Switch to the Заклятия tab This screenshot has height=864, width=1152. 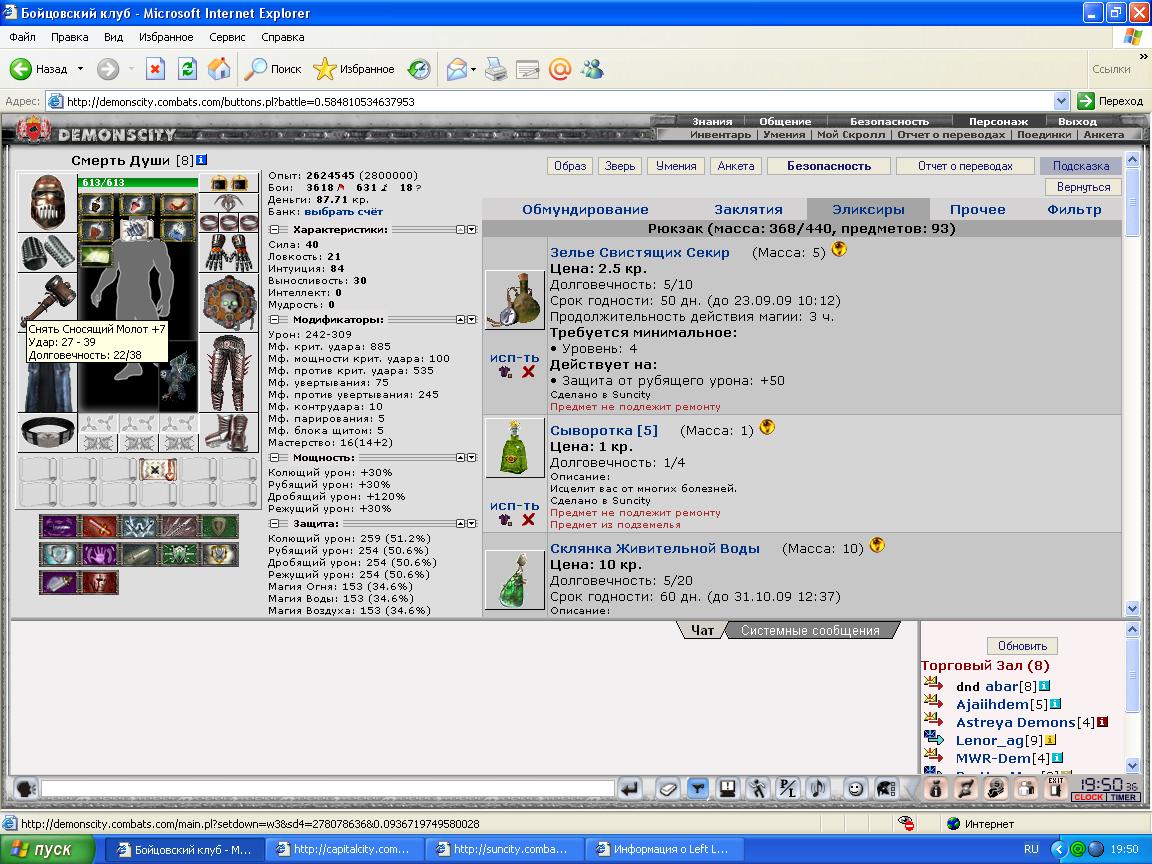[748, 209]
